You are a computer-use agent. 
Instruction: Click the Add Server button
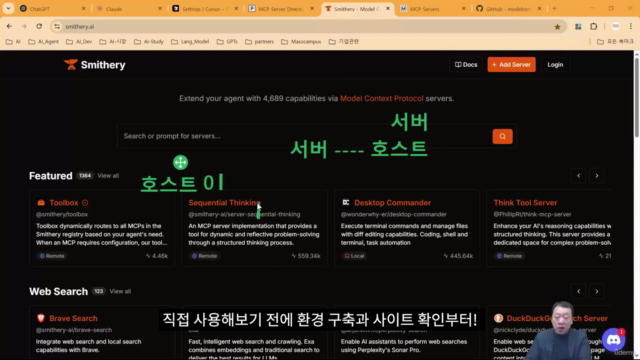511,65
